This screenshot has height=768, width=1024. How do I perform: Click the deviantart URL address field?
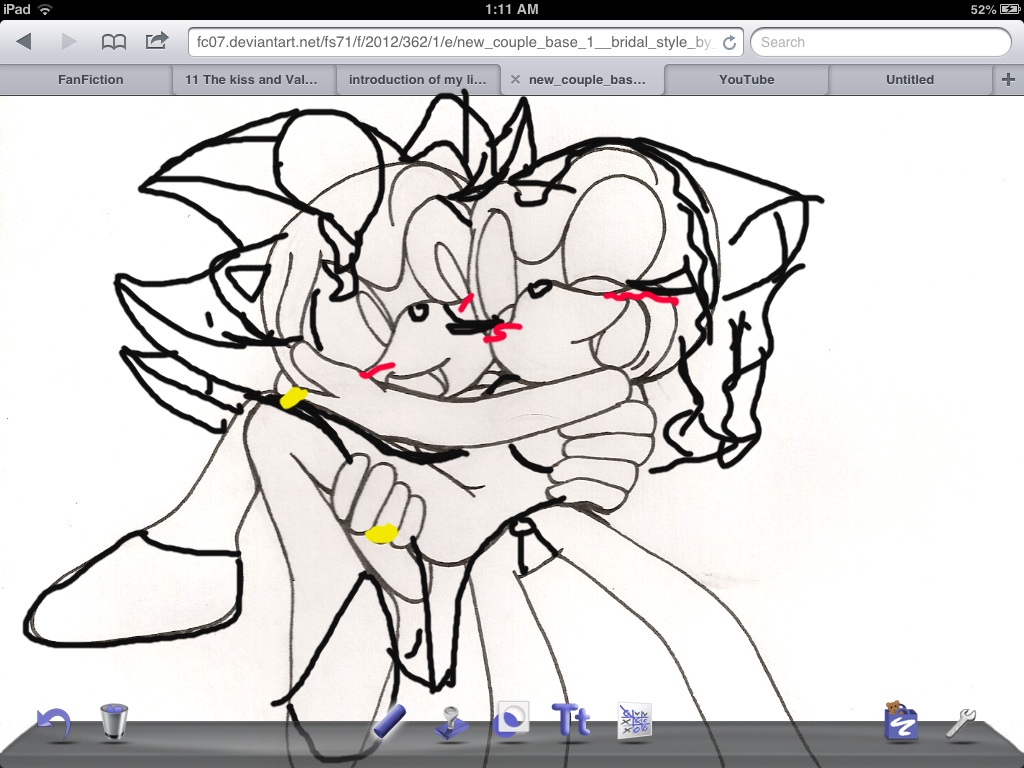(466, 42)
